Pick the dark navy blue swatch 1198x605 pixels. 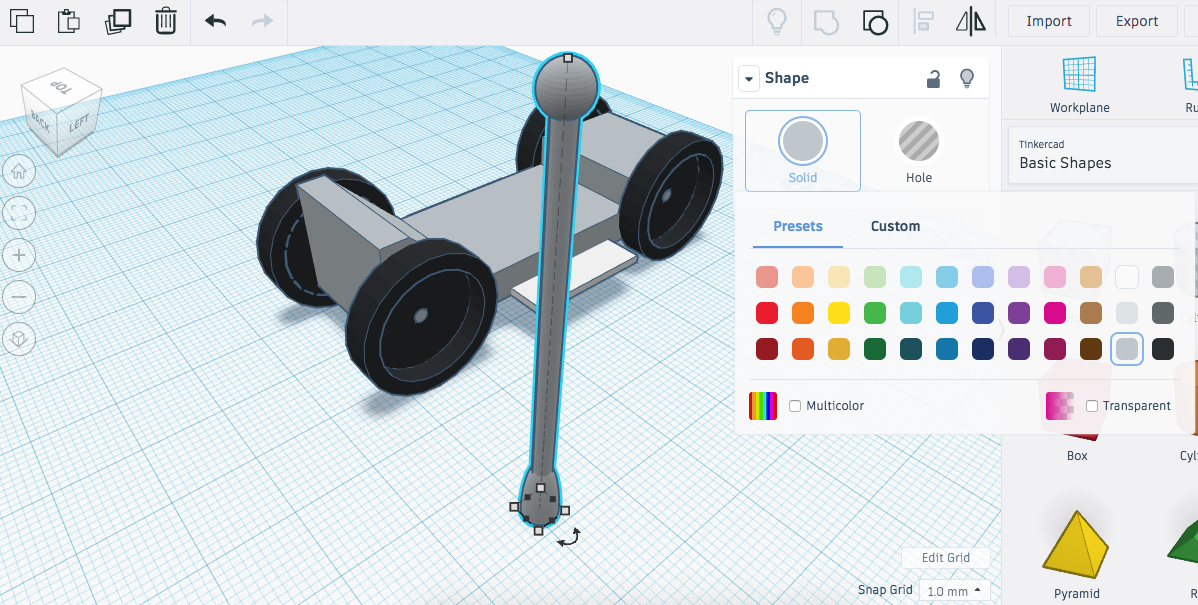(x=983, y=349)
